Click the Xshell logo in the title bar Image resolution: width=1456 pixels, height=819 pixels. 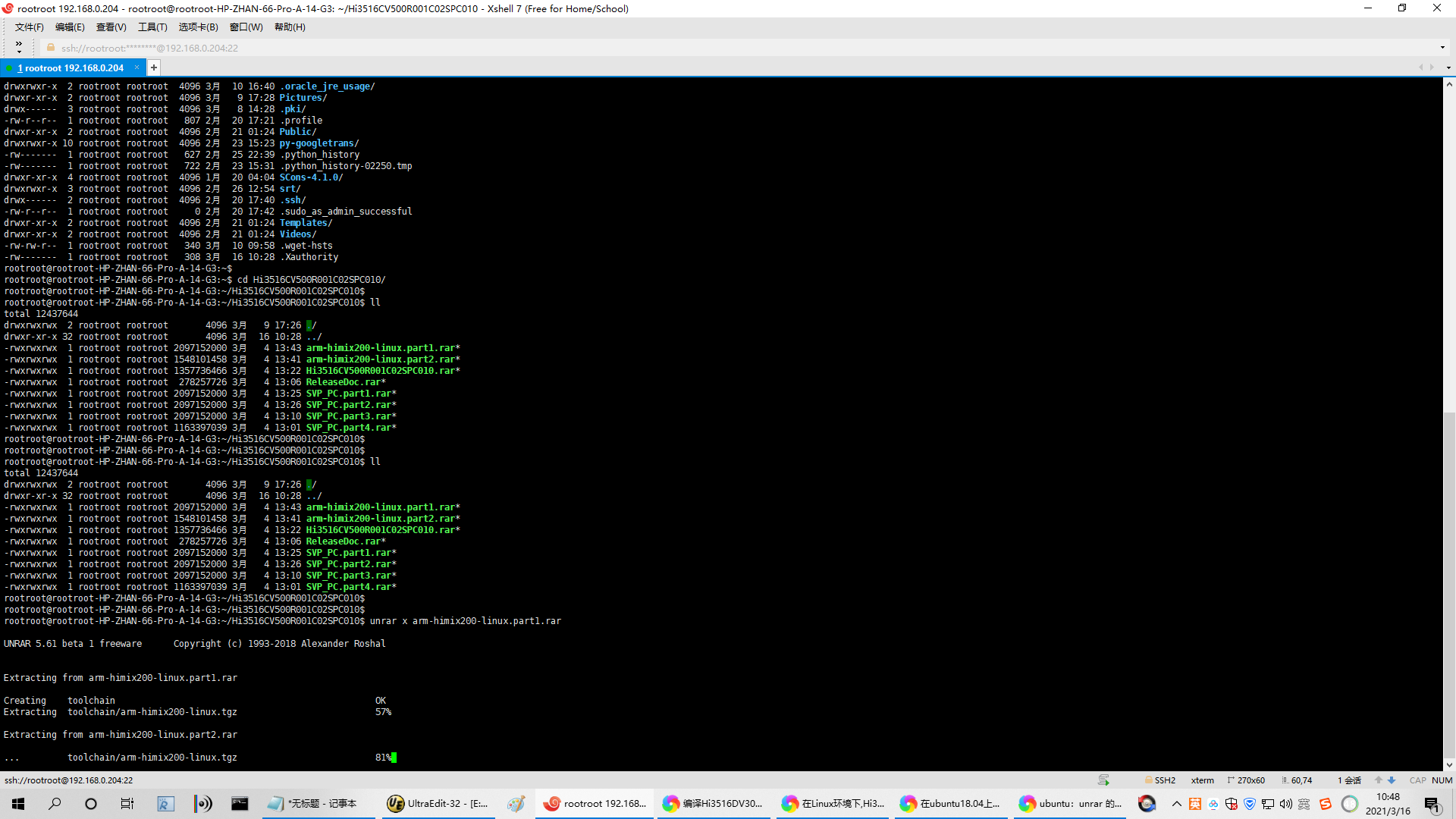point(8,8)
